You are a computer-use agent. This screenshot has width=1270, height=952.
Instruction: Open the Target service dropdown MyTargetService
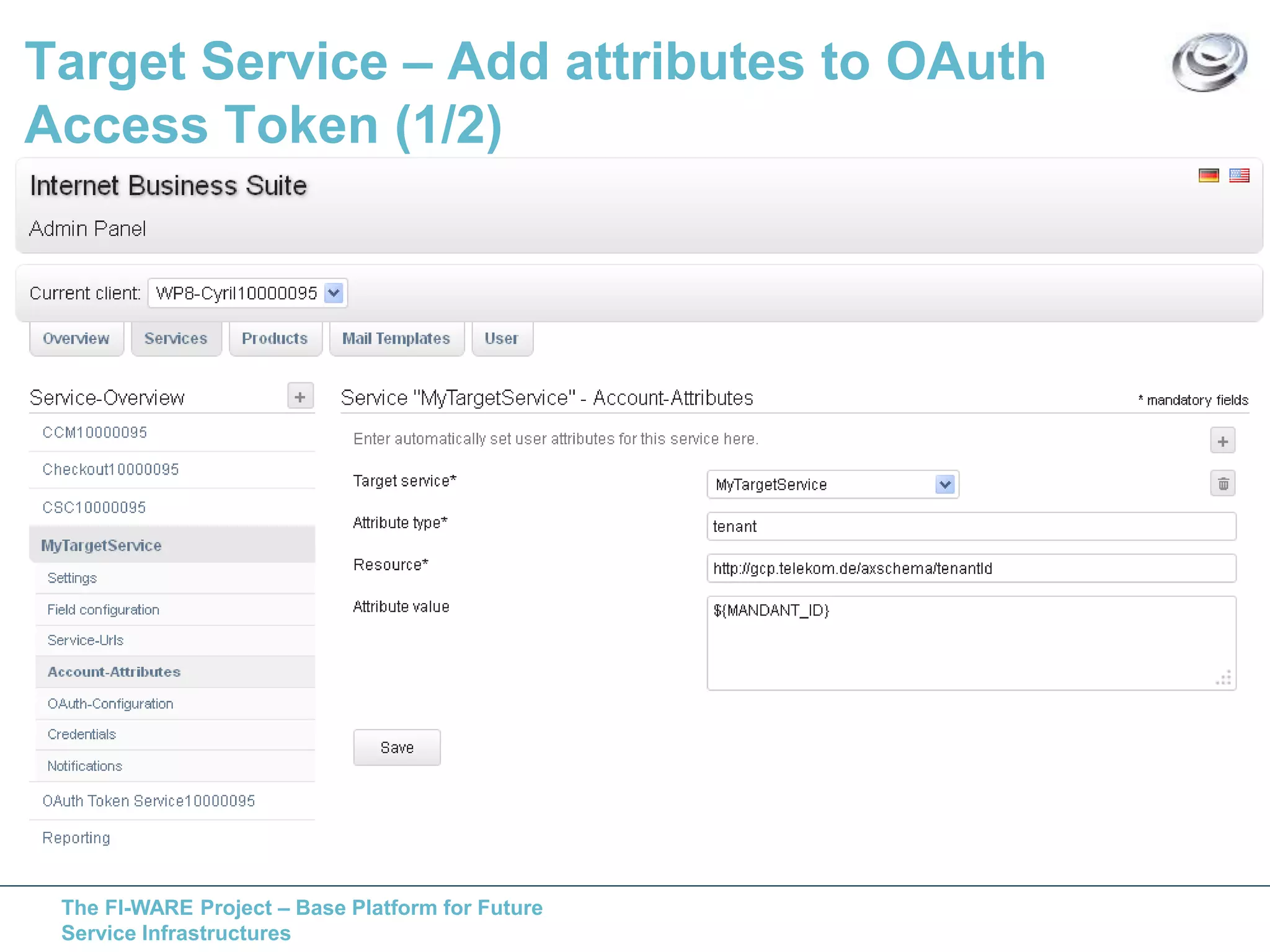(x=832, y=484)
